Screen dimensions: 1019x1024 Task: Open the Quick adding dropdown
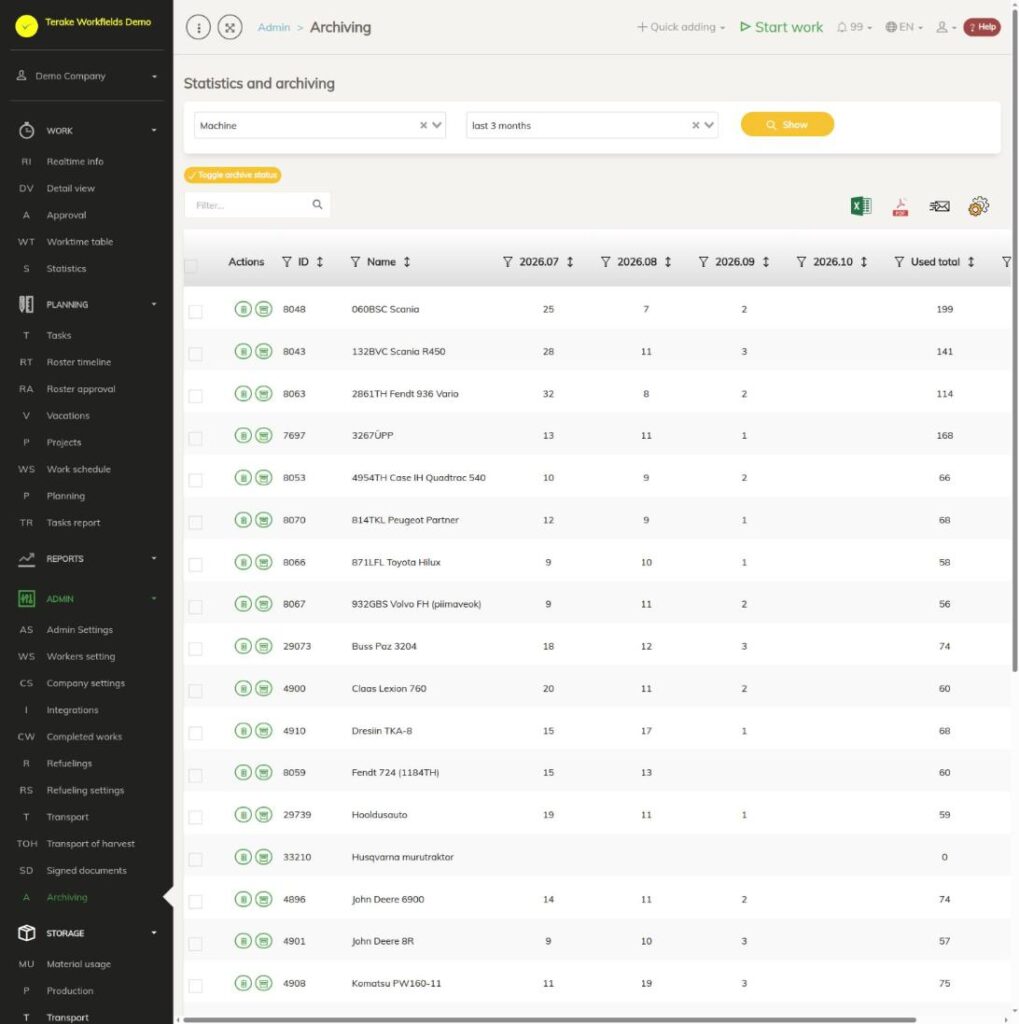pyautogui.click(x=681, y=27)
